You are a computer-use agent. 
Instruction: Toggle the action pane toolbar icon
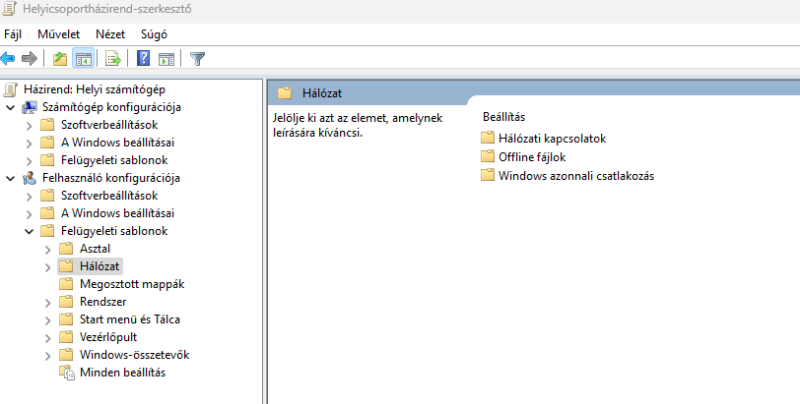pos(166,59)
